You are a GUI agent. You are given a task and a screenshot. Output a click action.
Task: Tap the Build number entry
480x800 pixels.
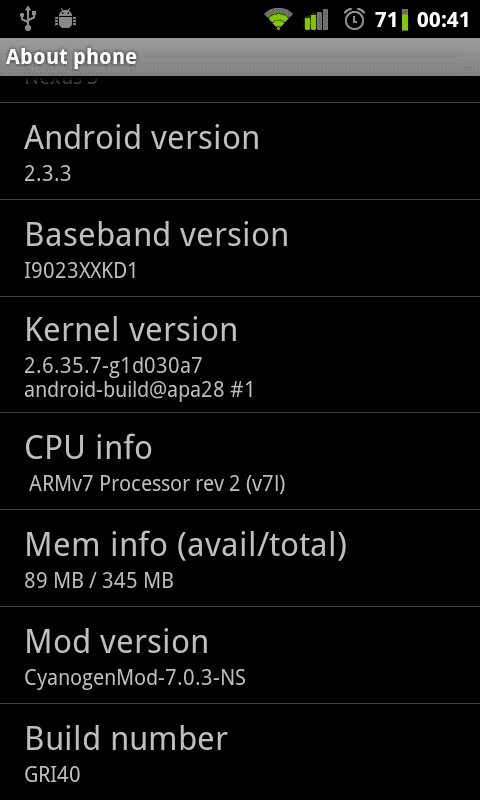tap(240, 752)
